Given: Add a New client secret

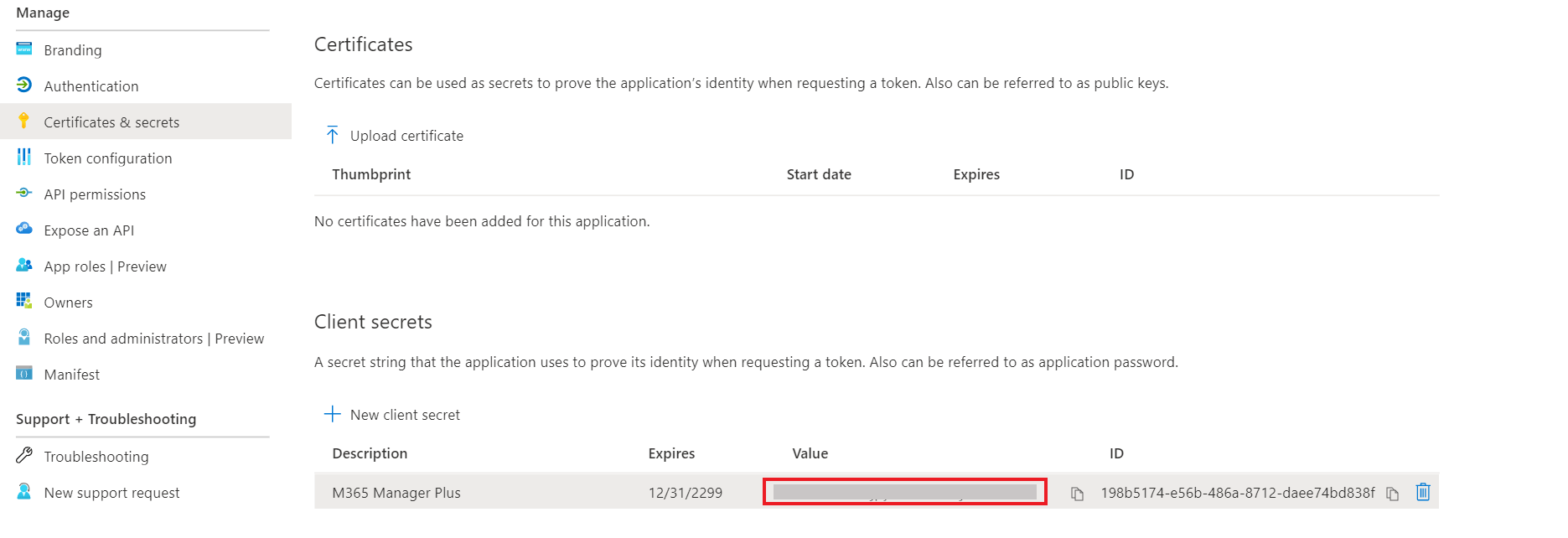Looking at the screenshot, I should click(x=392, y=415).
